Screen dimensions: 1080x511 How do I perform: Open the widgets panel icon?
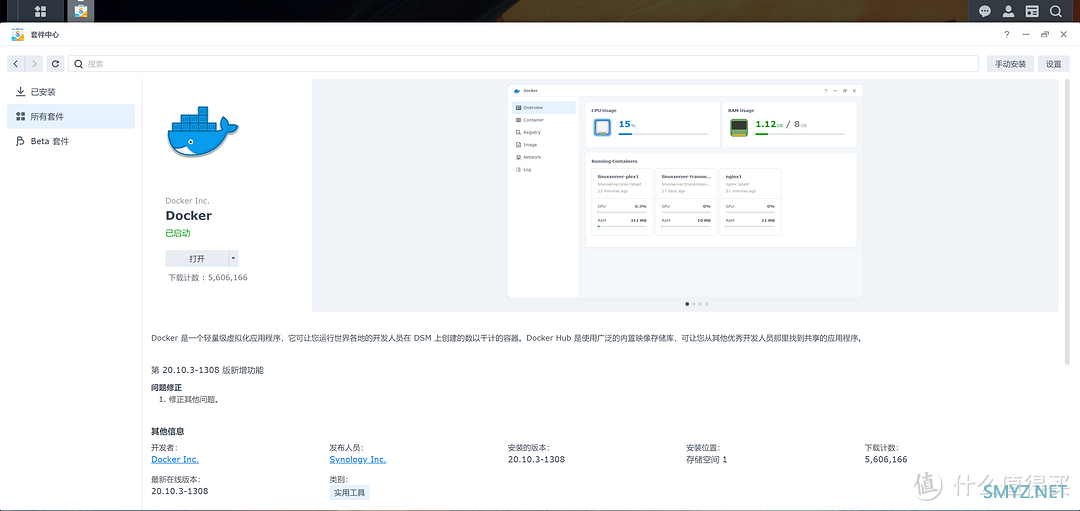(1032, 11)
